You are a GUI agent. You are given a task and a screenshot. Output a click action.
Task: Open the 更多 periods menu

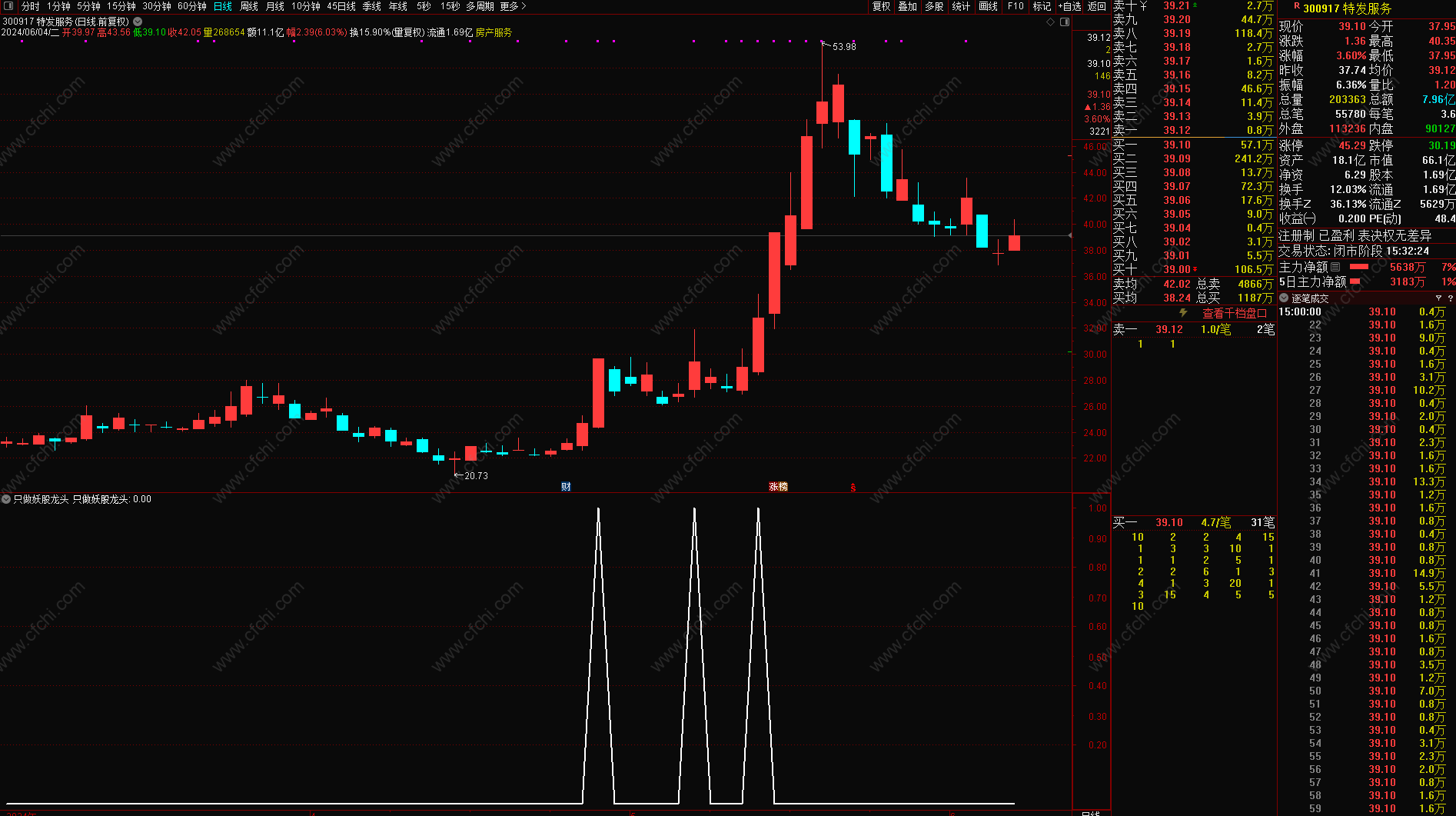pos(513,6)
